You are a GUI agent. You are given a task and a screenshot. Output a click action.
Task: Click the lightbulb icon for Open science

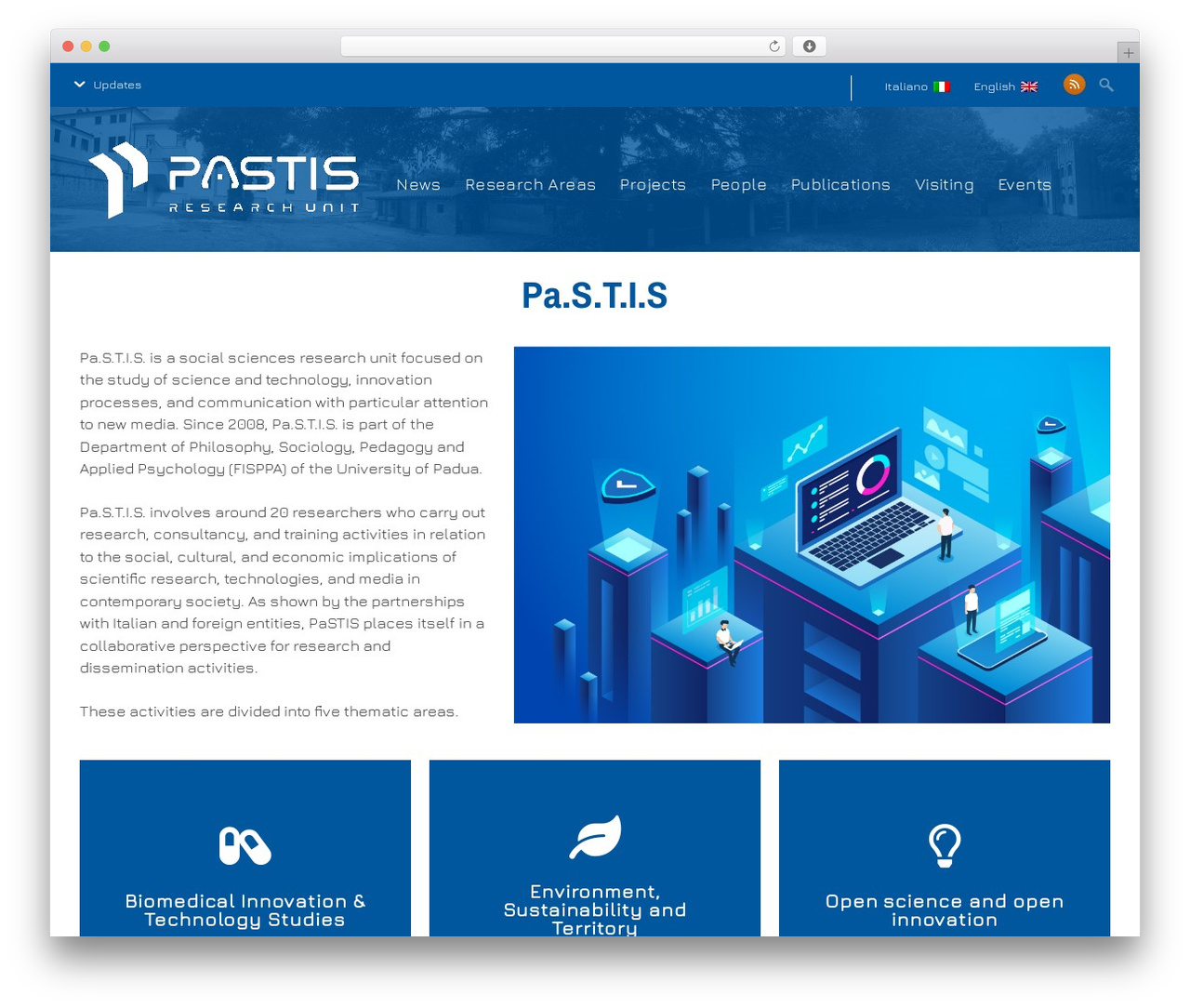(x=945, y=845)
